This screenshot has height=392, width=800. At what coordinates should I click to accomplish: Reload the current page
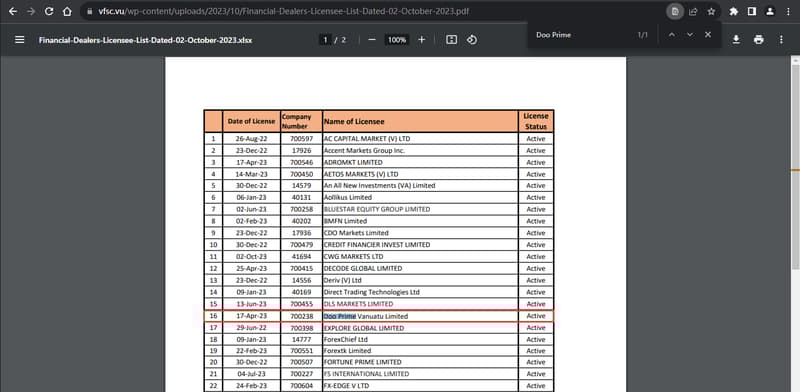pos(49,11)
